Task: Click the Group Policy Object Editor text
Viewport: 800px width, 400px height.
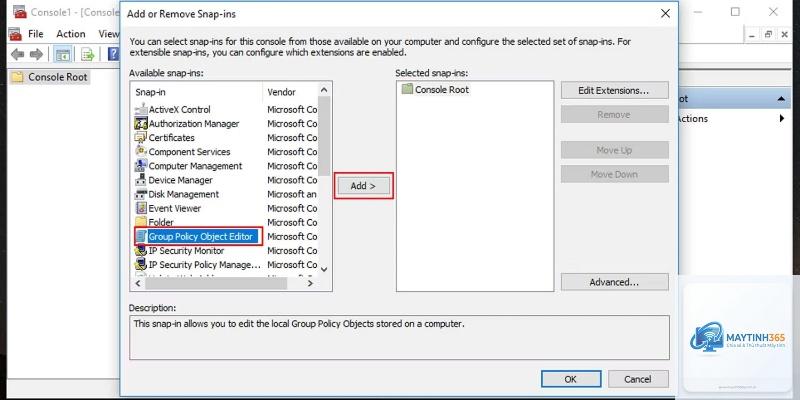Action: (x=201, y=237)
